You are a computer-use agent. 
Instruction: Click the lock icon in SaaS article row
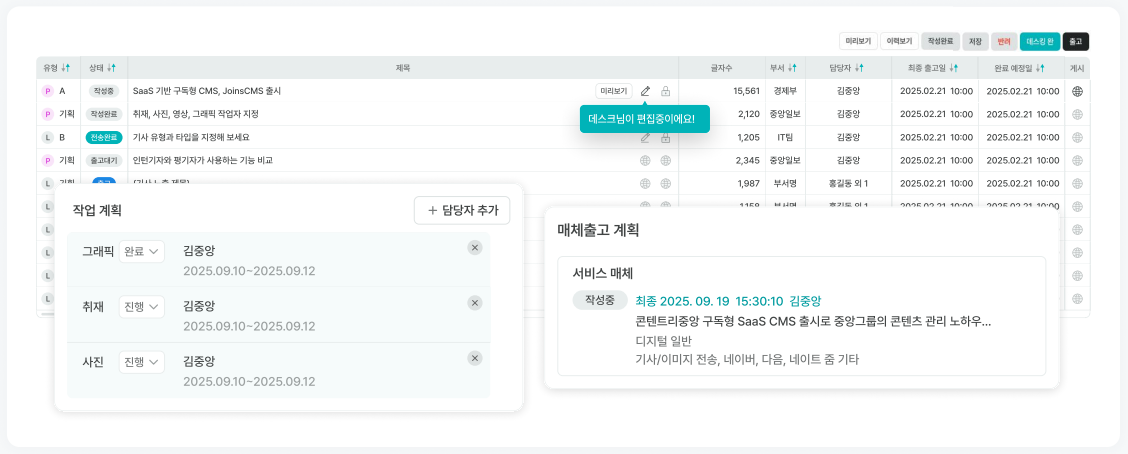click(x=666, y=91)
